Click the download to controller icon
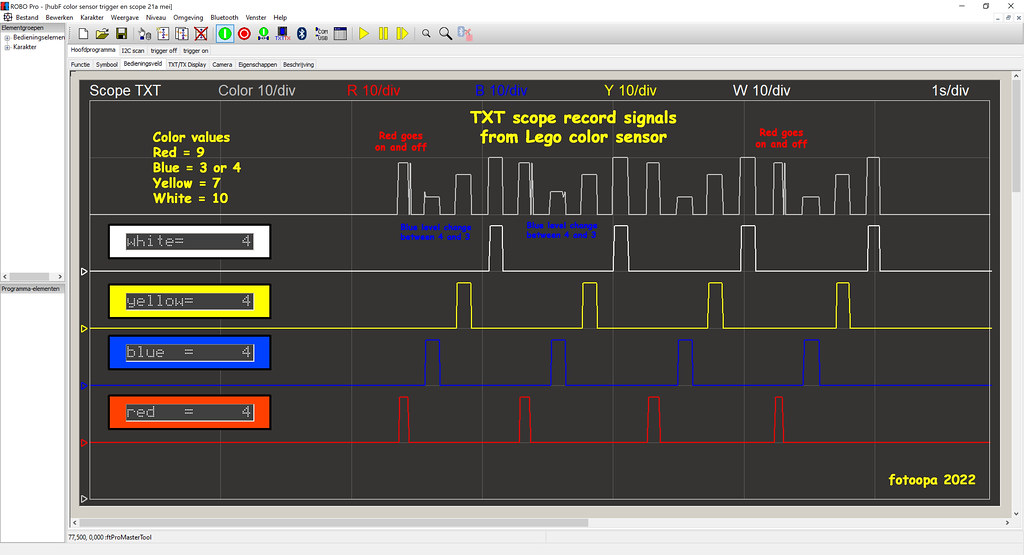 tap(263, 33)
